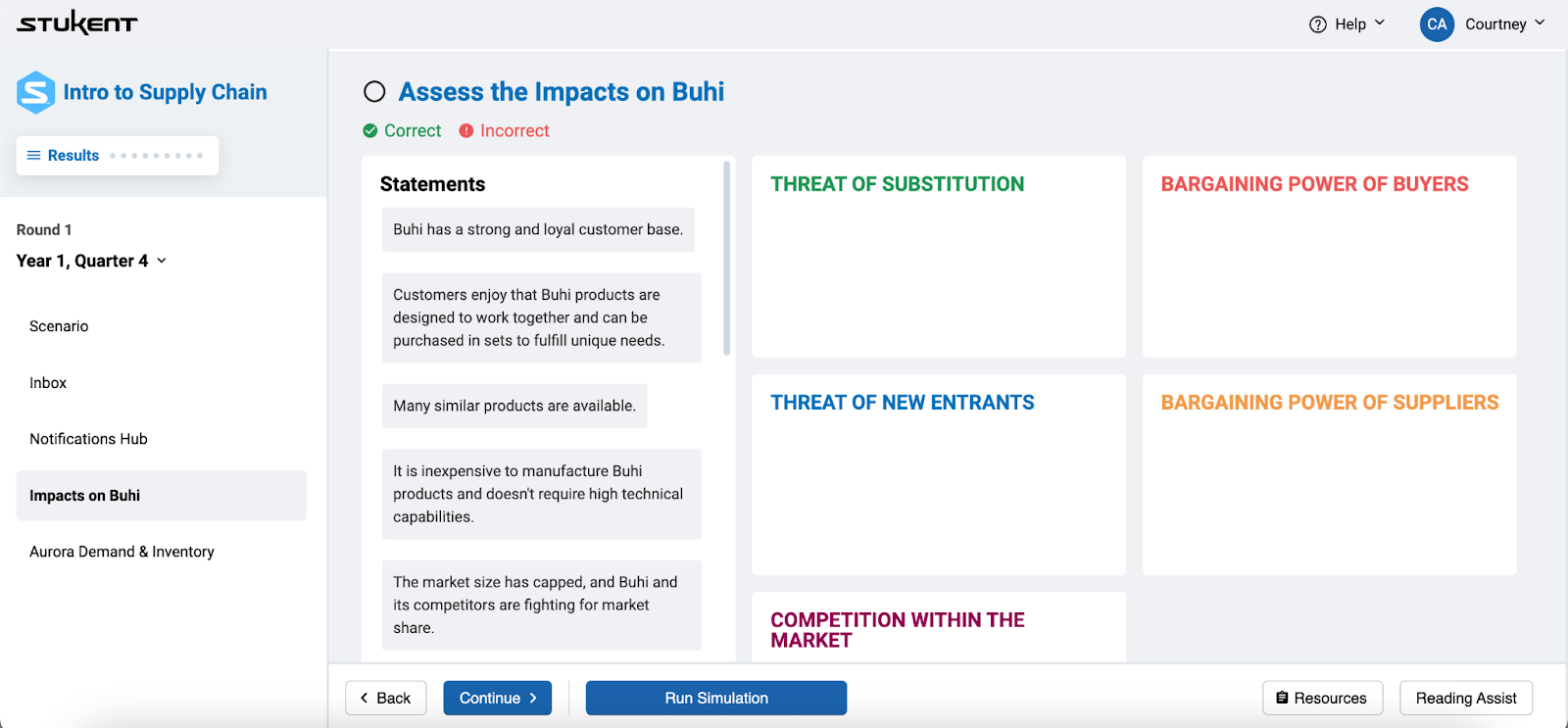Select the market size has capped statement

[542, 605]
